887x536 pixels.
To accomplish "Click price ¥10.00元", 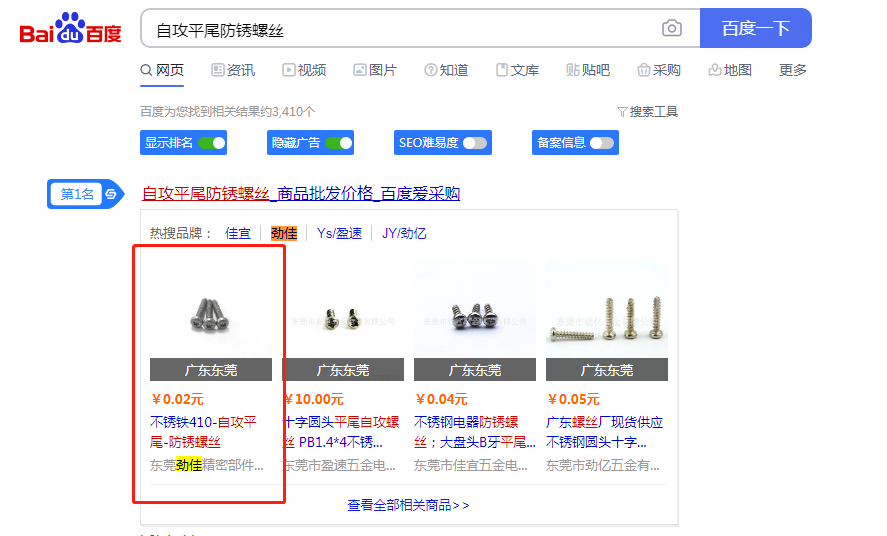I will (x=313, y=399).
